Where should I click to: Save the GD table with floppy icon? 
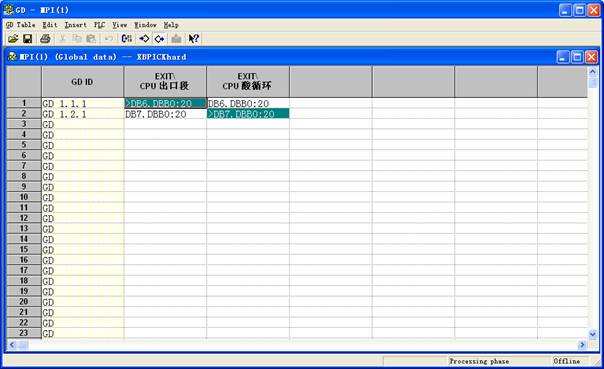(x=27, y=39)
